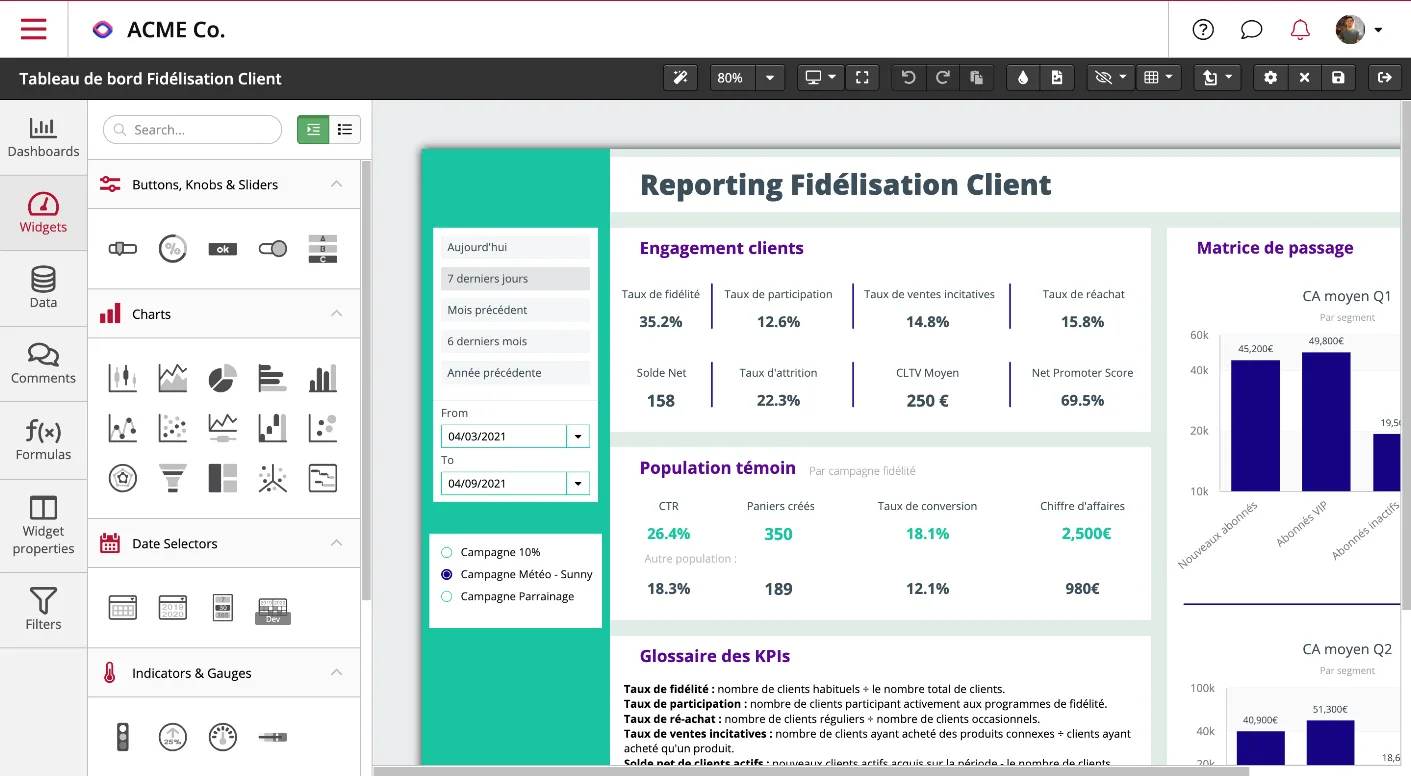1411x776 pixels.
Task: Pick the pie chart widget
Action: (x=222, y=378)
